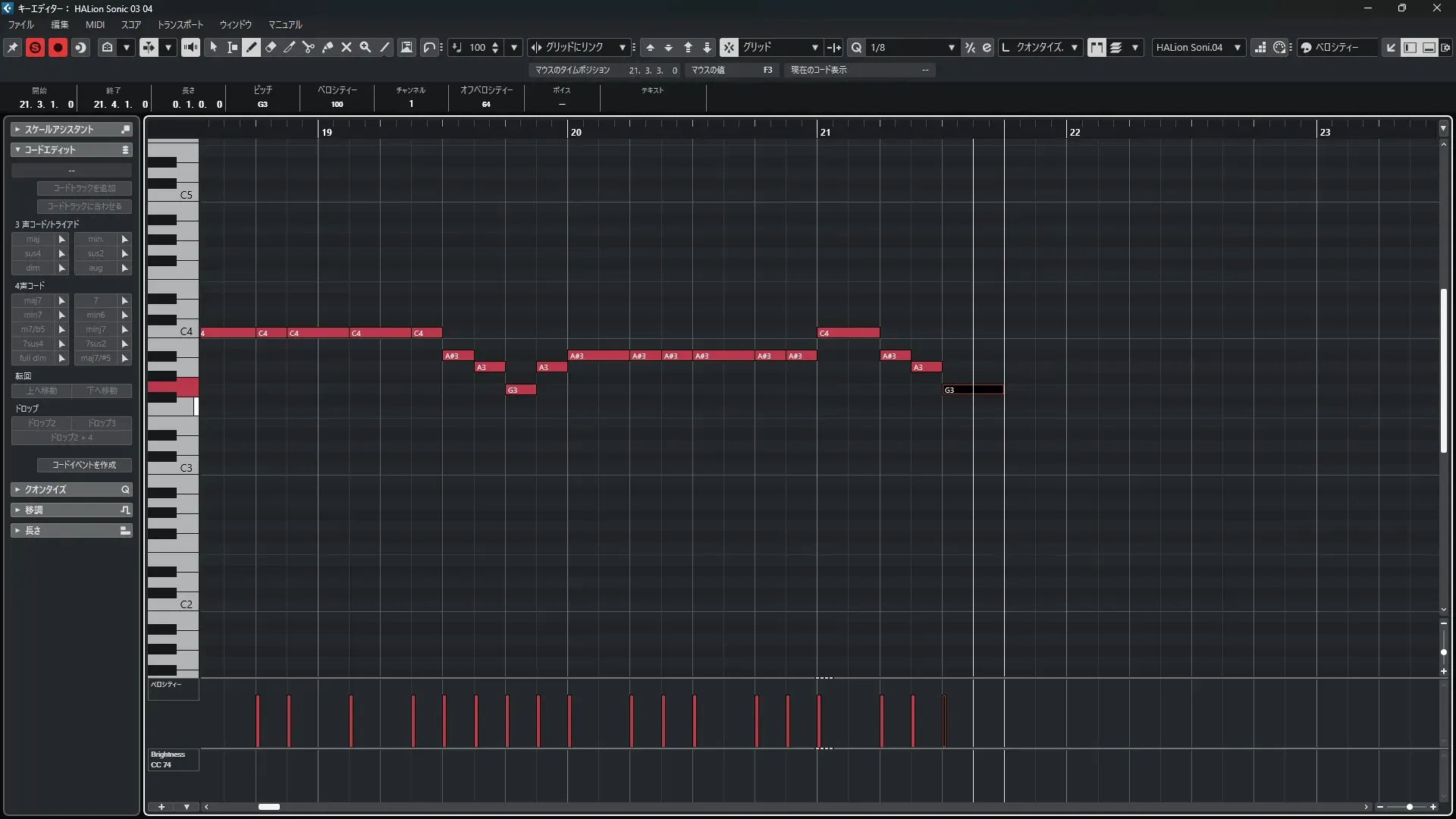Click the コードイベントを作成 button

point(84,465)
